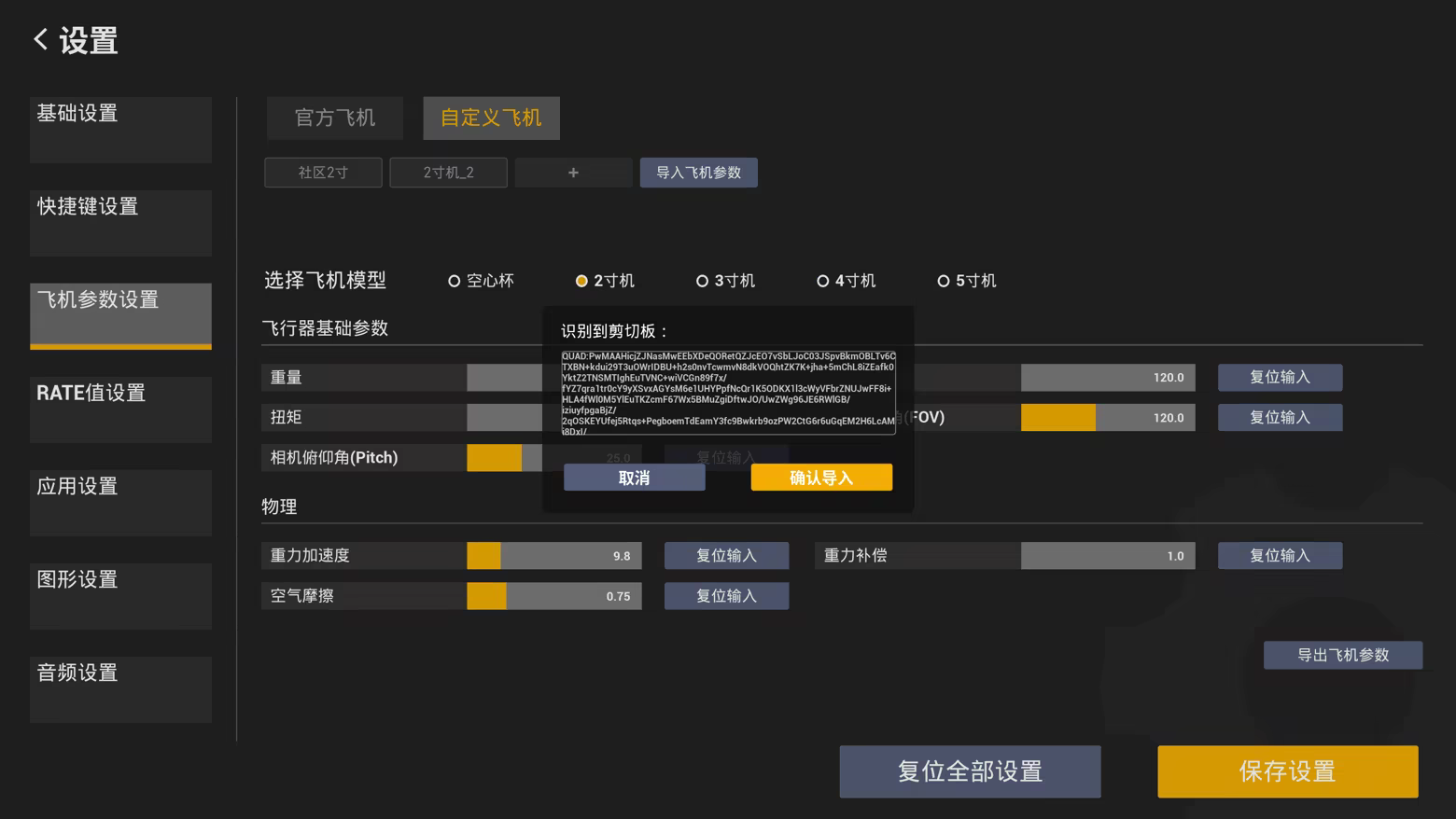
Task: Open 基础设置 in the sidebar
Action: click(120, 130)
